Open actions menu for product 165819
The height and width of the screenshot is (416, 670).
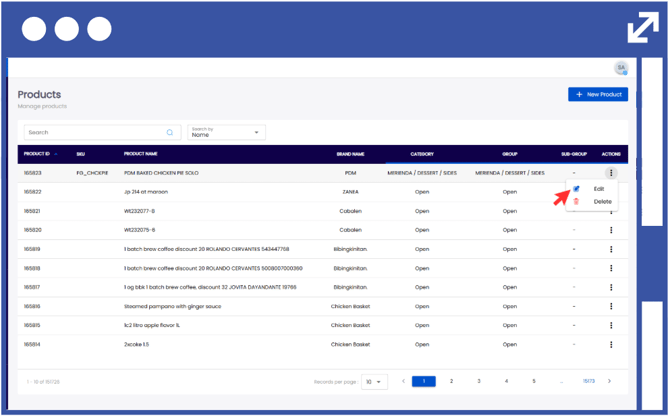coord(611,249)
